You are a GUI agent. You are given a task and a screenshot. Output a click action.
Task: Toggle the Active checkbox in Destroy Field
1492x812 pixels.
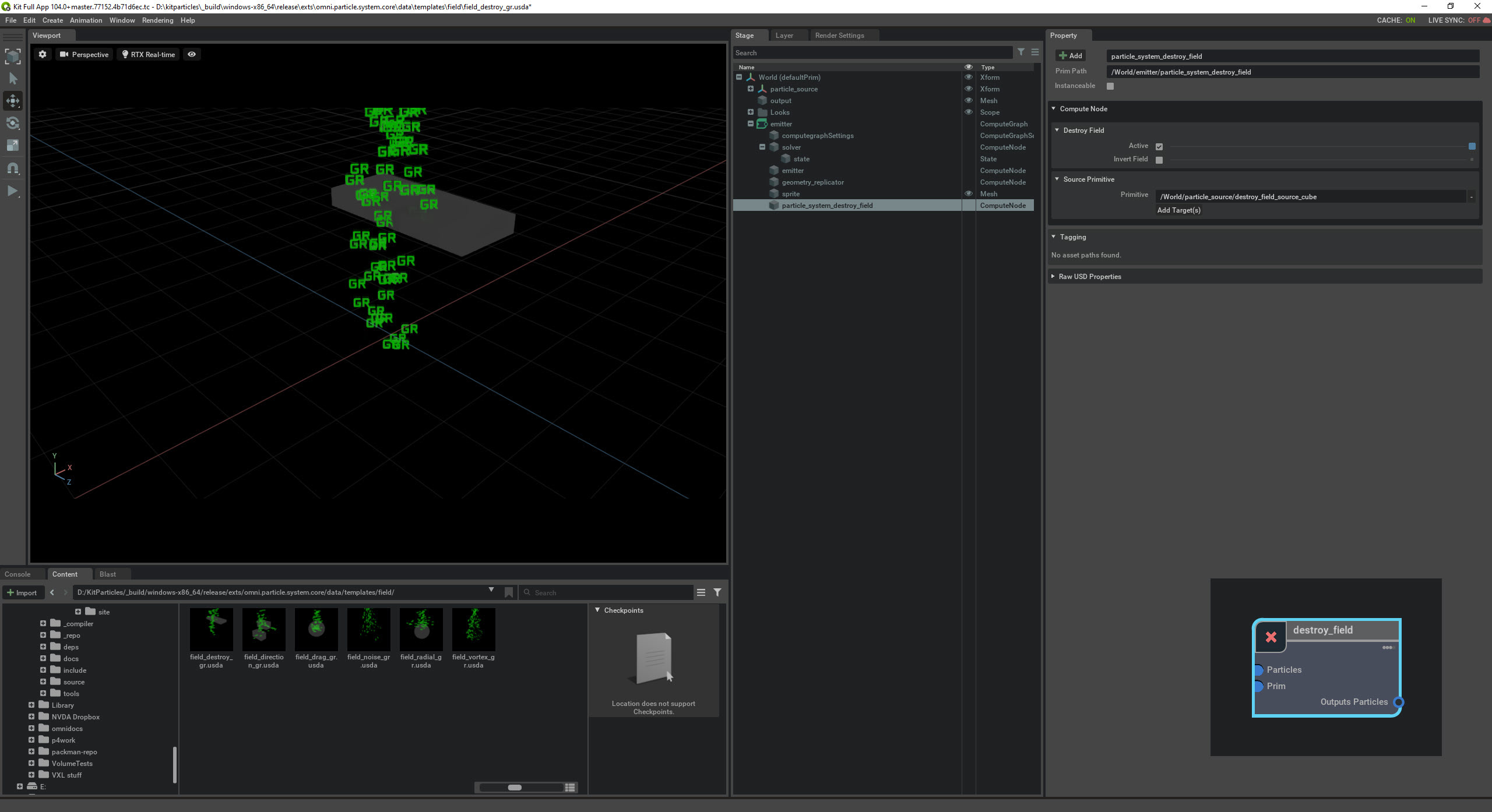pos(1159,146)
